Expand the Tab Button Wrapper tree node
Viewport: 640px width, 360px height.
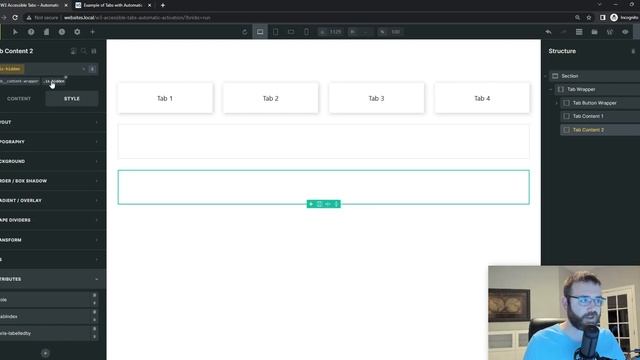tap(556, 103)
